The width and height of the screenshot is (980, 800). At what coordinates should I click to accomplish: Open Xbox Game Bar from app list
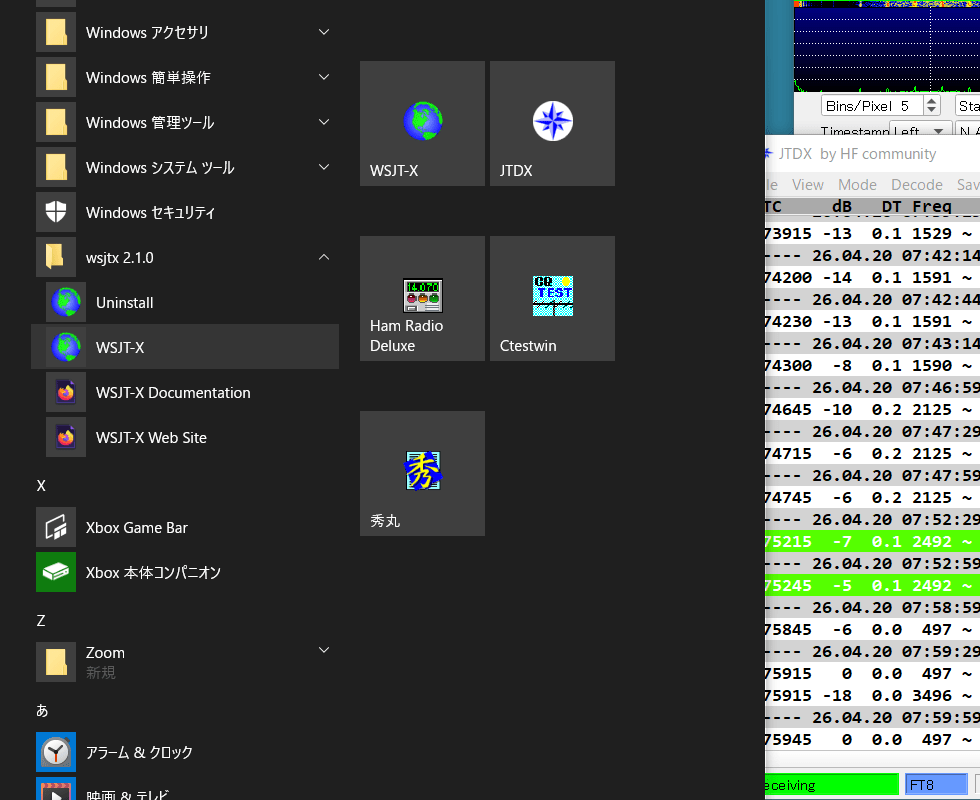(136, 528)
